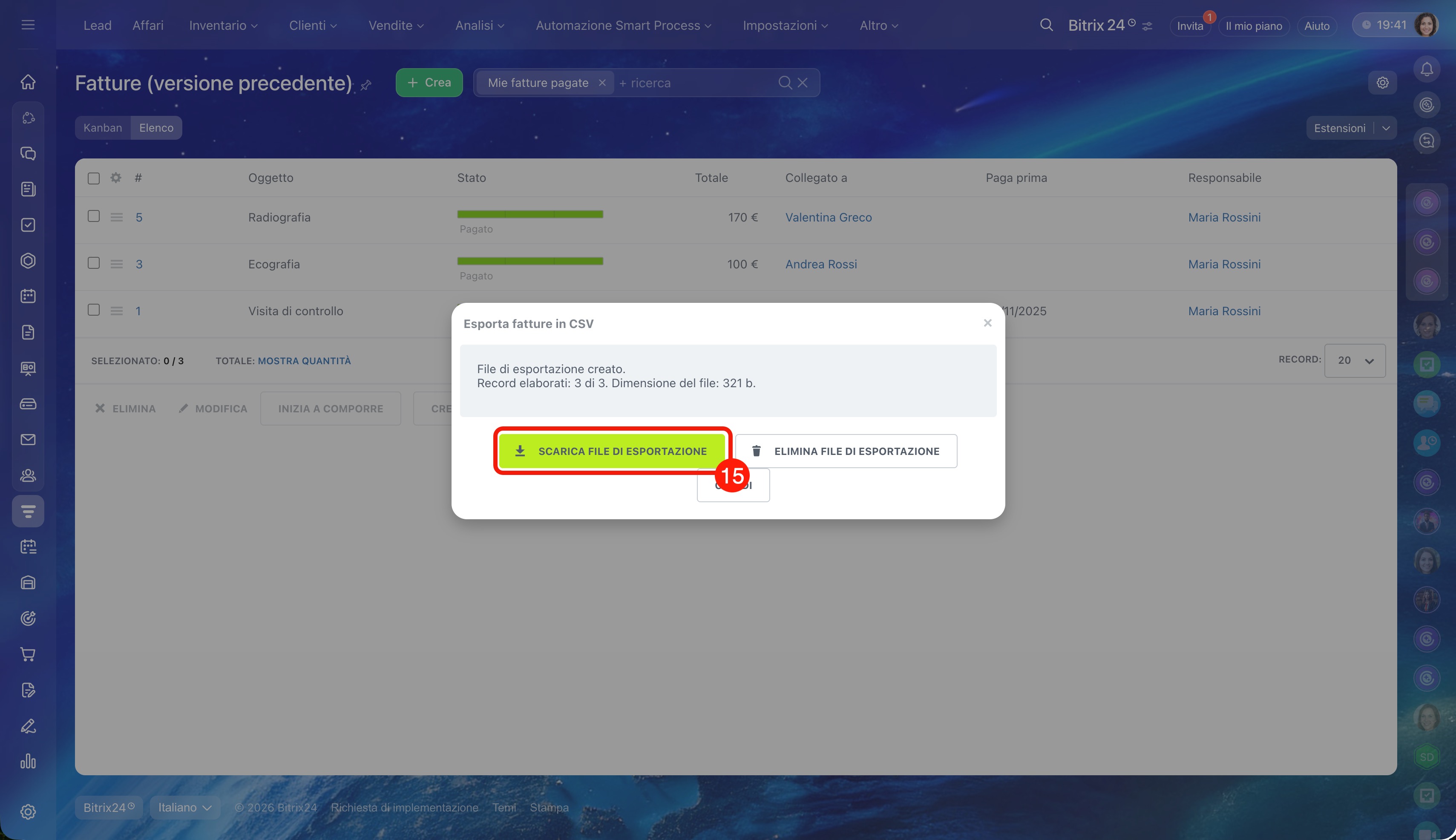Open the home icon in left sidebar
Viewport: 1456px width, 840px height.
click(x=28, y=82)
